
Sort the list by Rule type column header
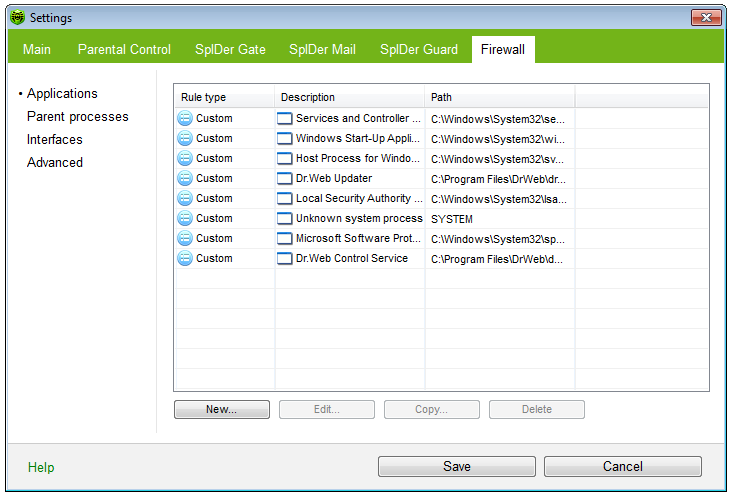[x=204, y=97]
